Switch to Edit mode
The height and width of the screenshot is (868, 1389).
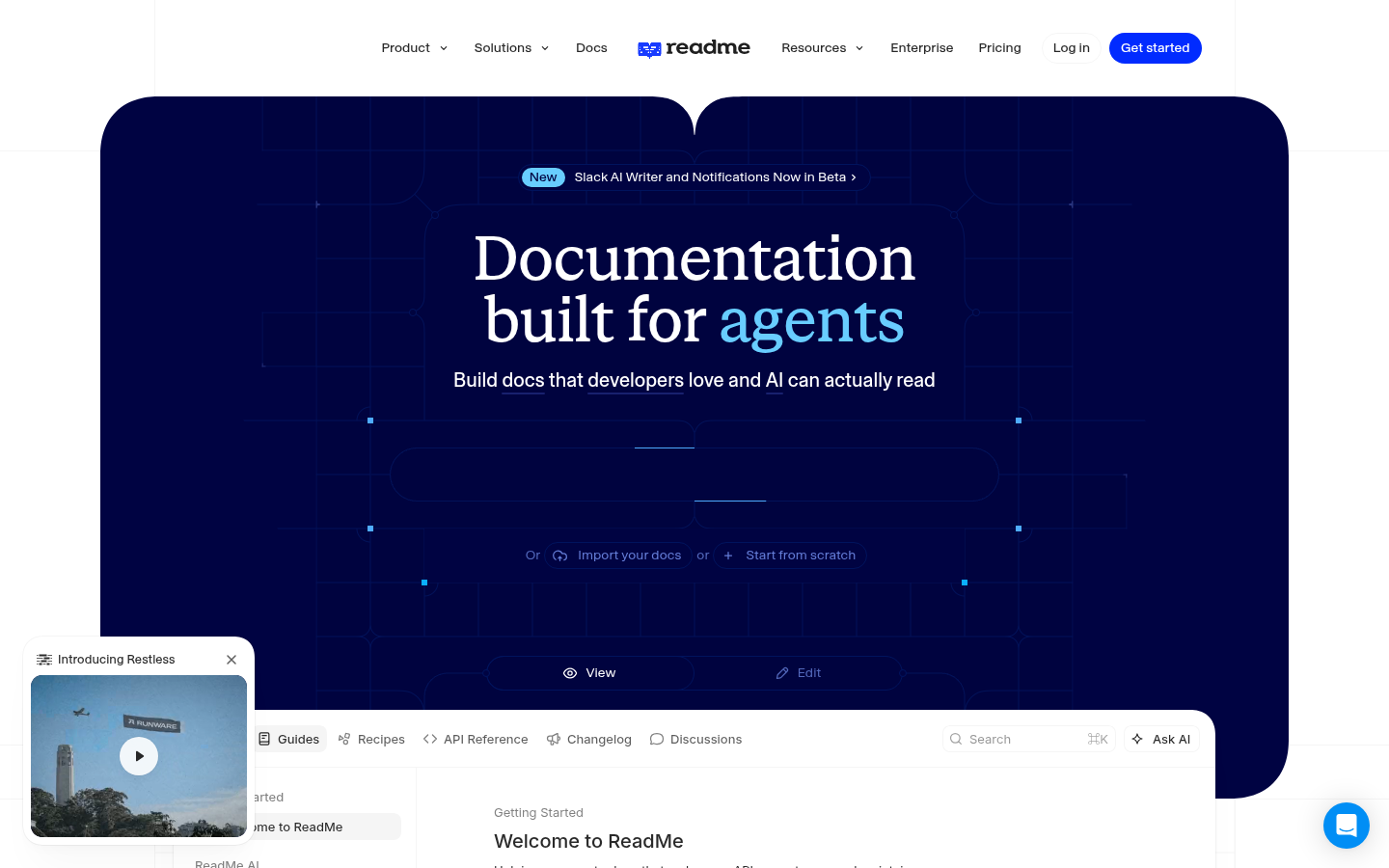(799, 673)
